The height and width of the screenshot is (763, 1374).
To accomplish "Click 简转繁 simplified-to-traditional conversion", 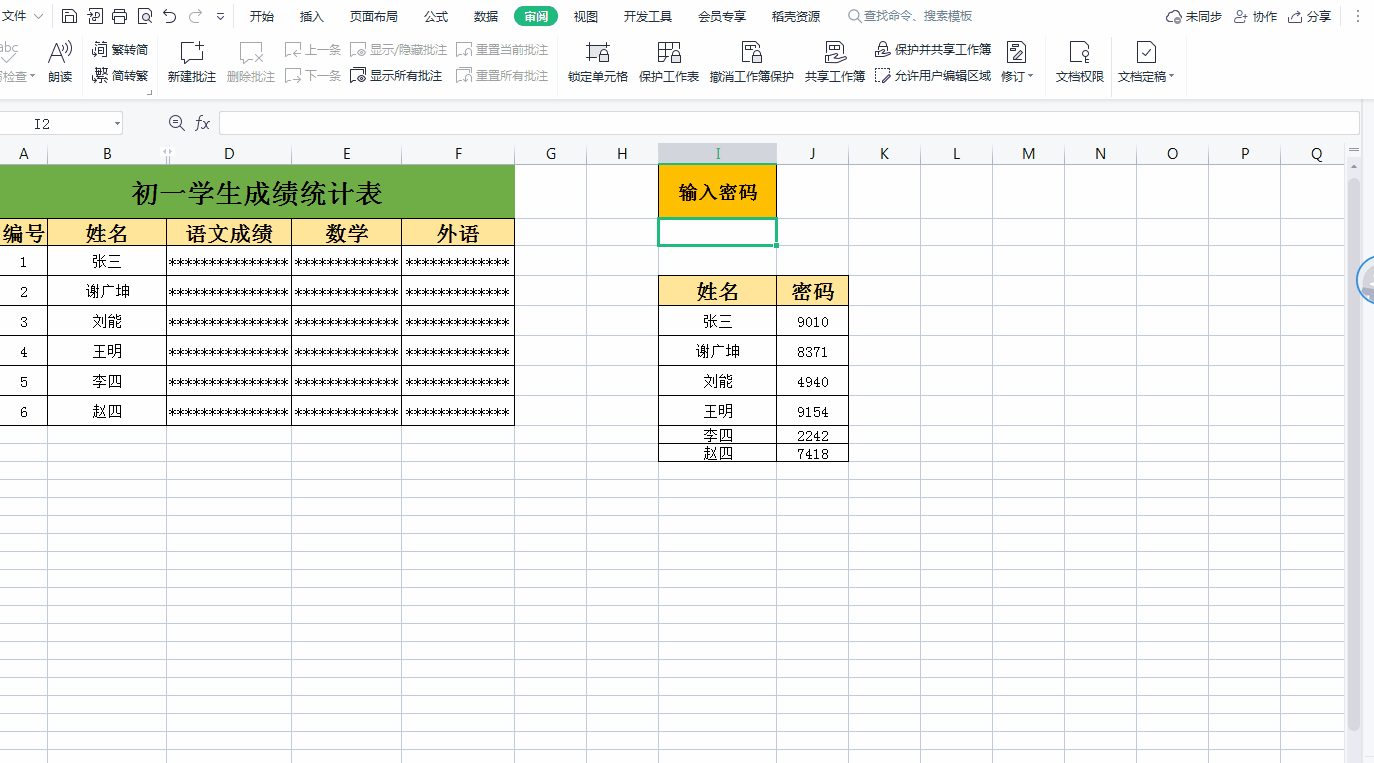I will click(x=120, y=75).
